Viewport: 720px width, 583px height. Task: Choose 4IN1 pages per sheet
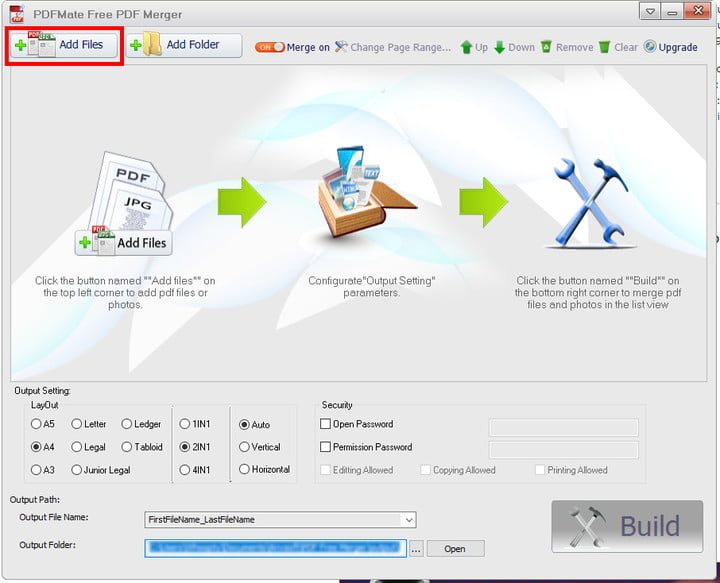point(185,470)
